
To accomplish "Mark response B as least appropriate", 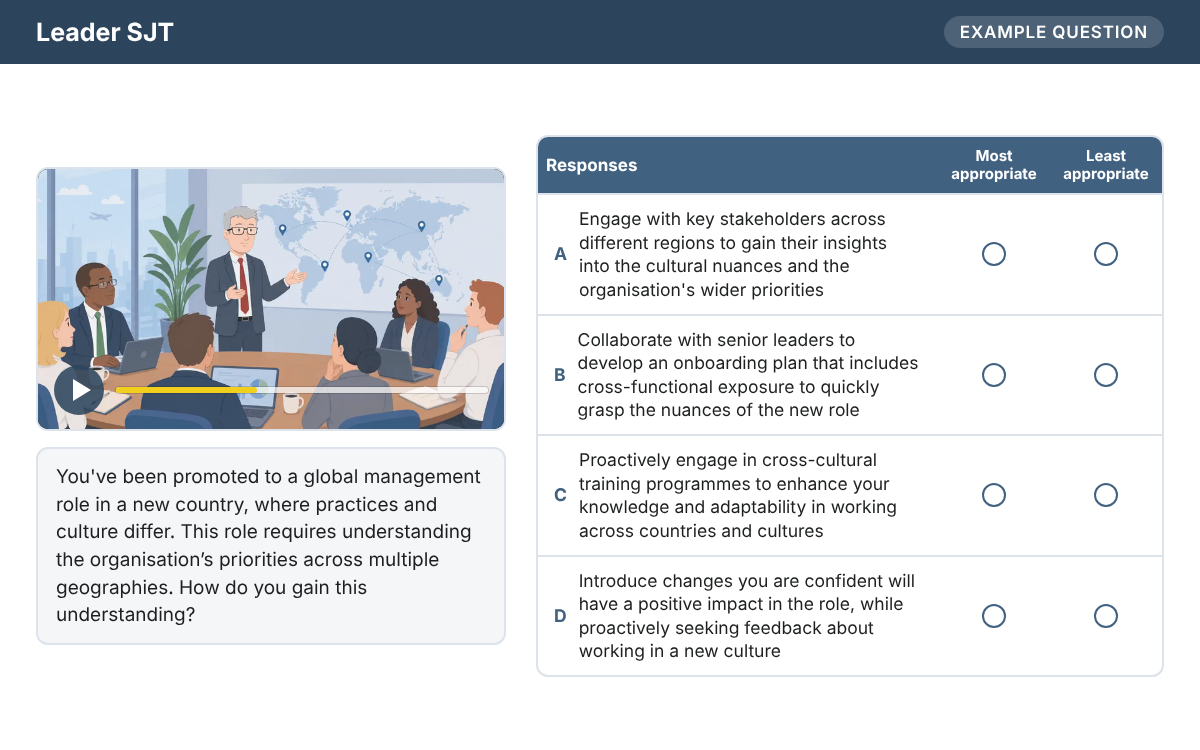I will (x=1106, y=375).
